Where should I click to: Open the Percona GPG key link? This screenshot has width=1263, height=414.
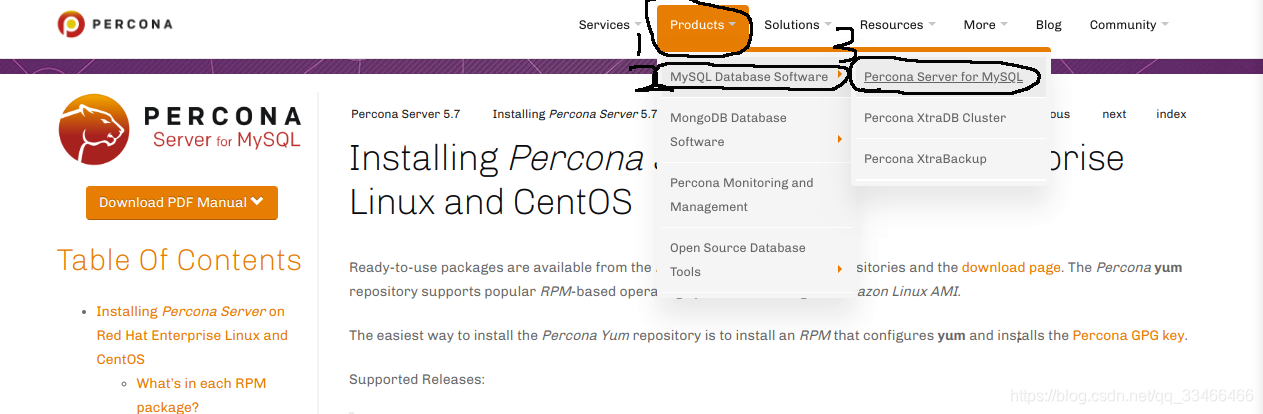click(x=1129, y=336)
